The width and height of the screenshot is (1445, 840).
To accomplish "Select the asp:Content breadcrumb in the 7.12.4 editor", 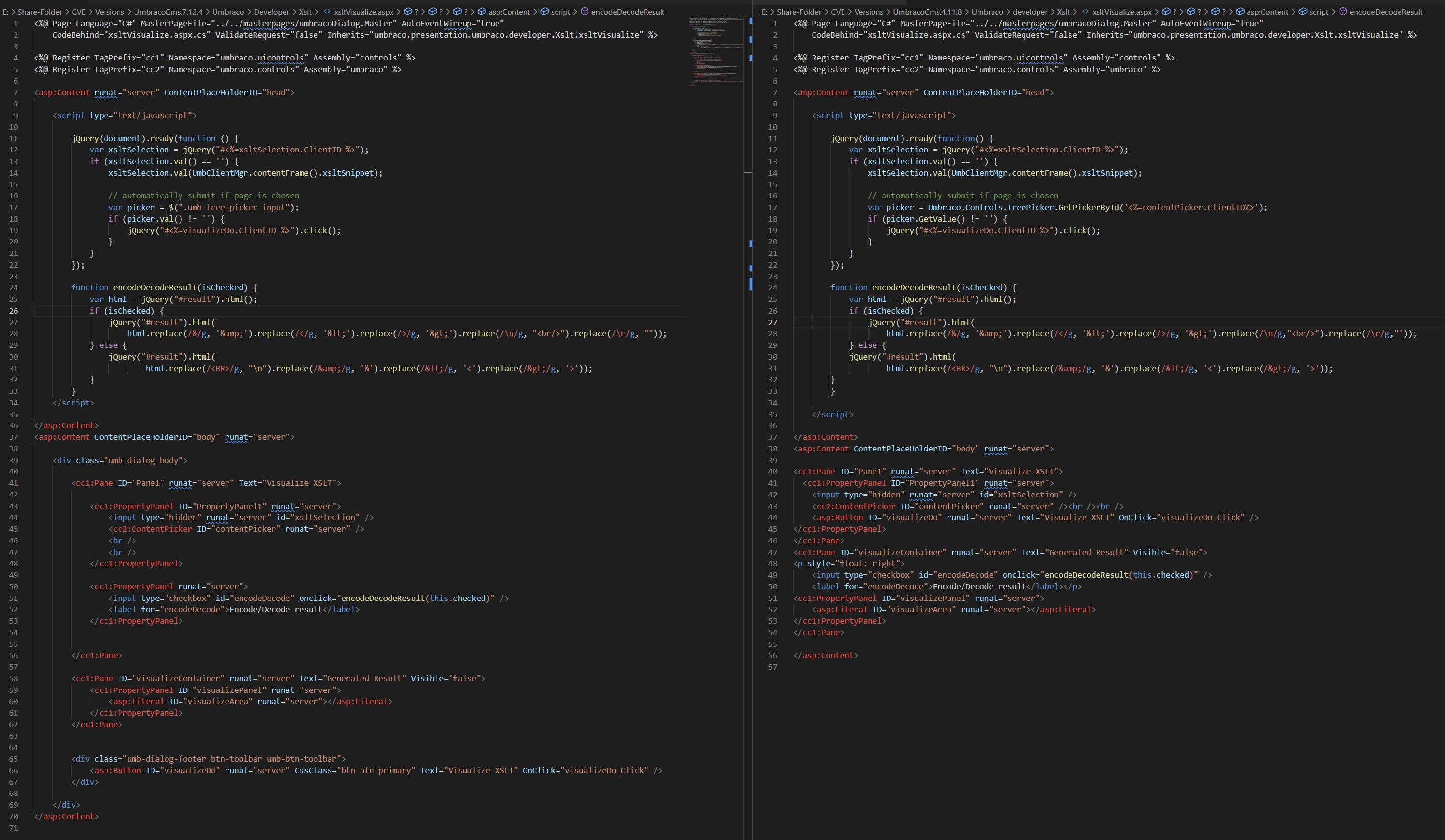I will click(x=509, y=12).
